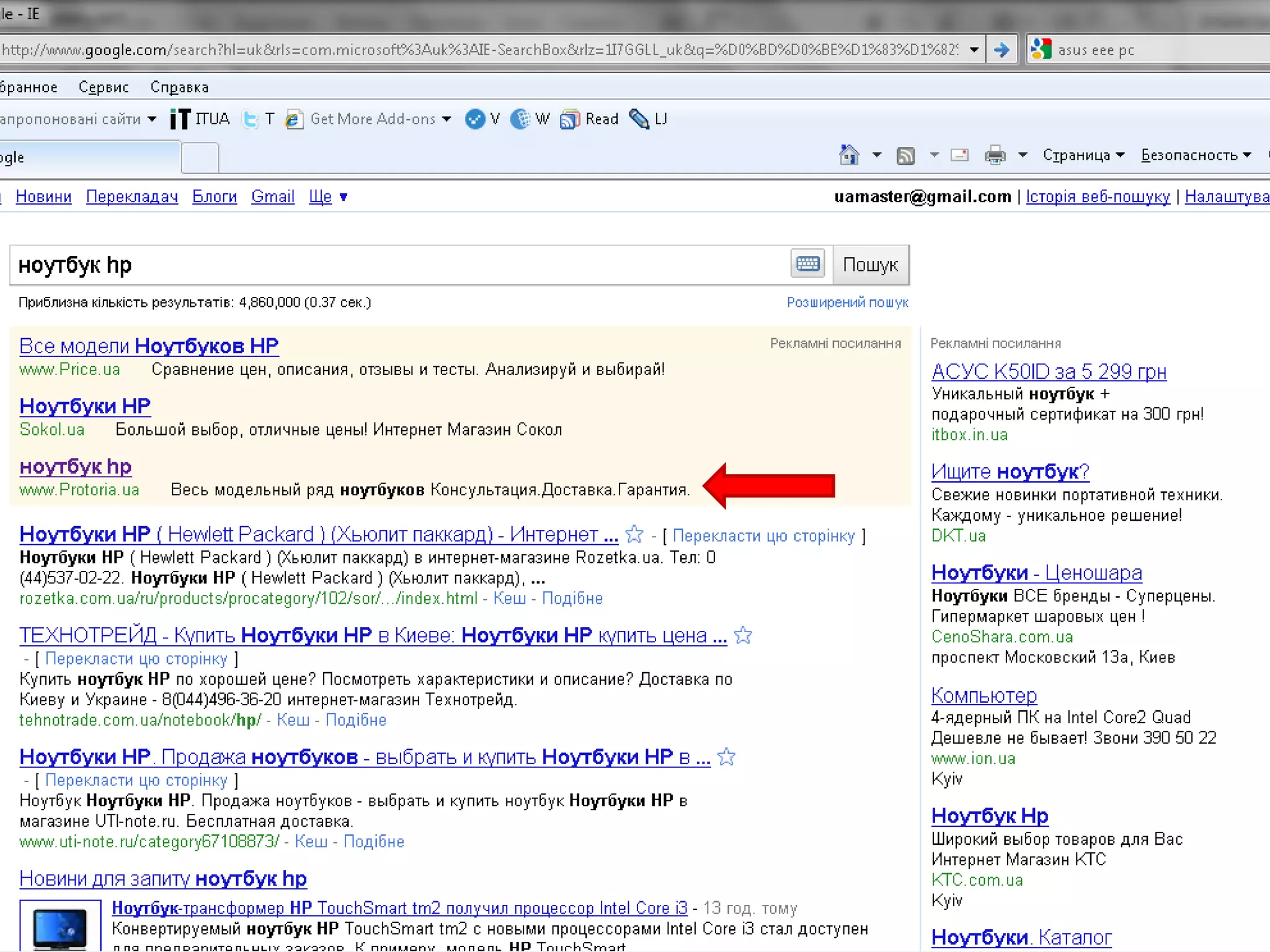The height and width of the screenshot is (952, 1270).
Task: Open the ITUA favorites bar shortcut
Action: (x=200, y=118)
